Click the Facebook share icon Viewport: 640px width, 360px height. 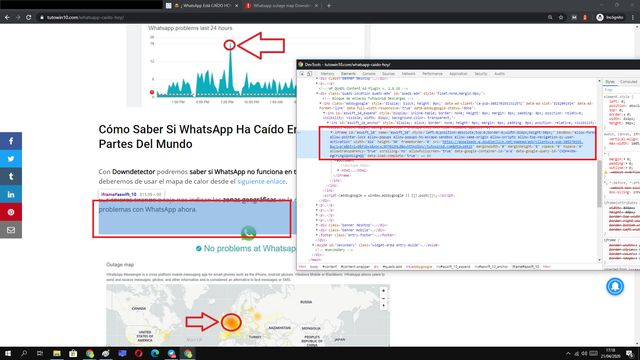11,141
